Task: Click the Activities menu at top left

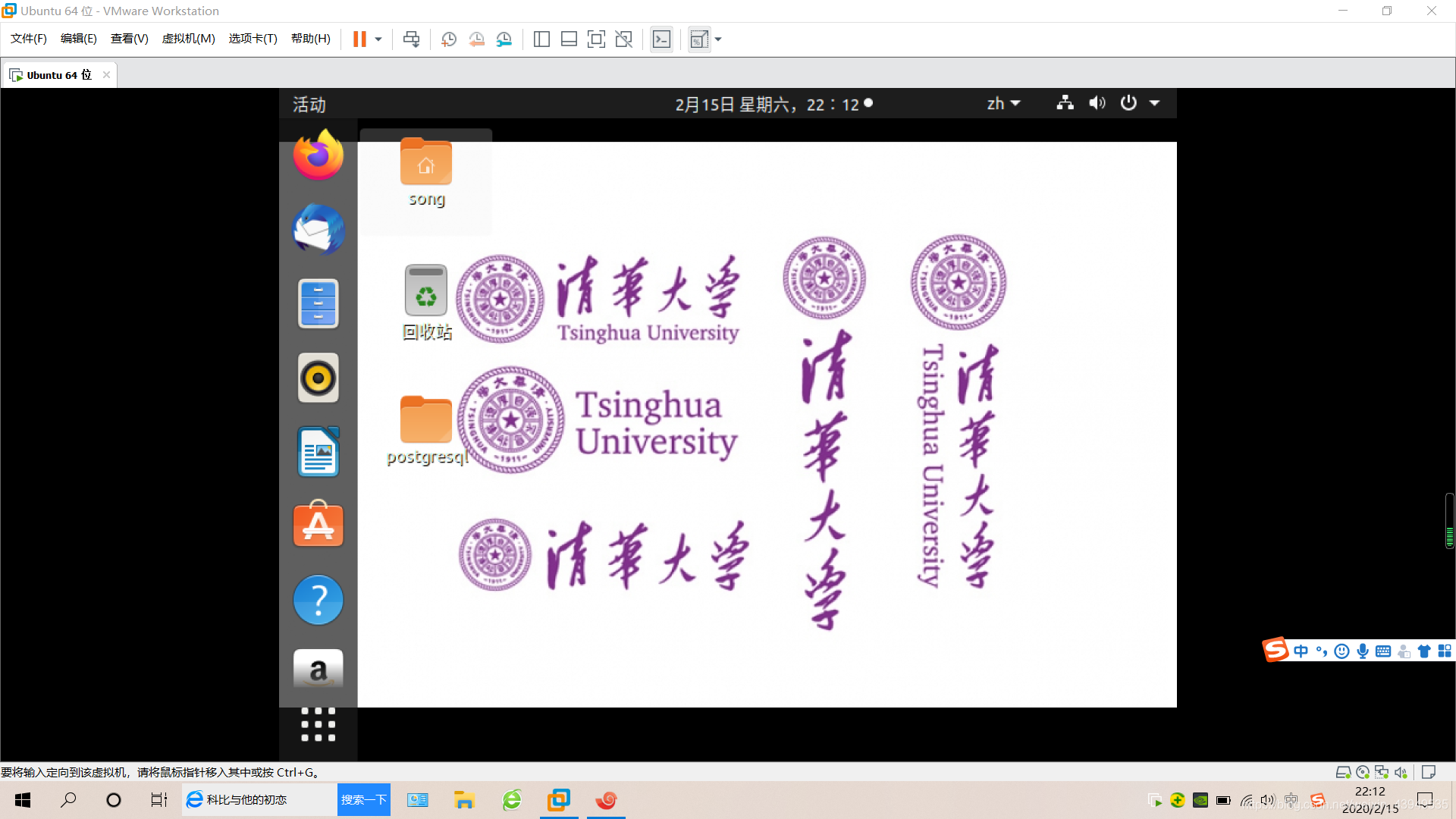Action: [x=309, y=103]
